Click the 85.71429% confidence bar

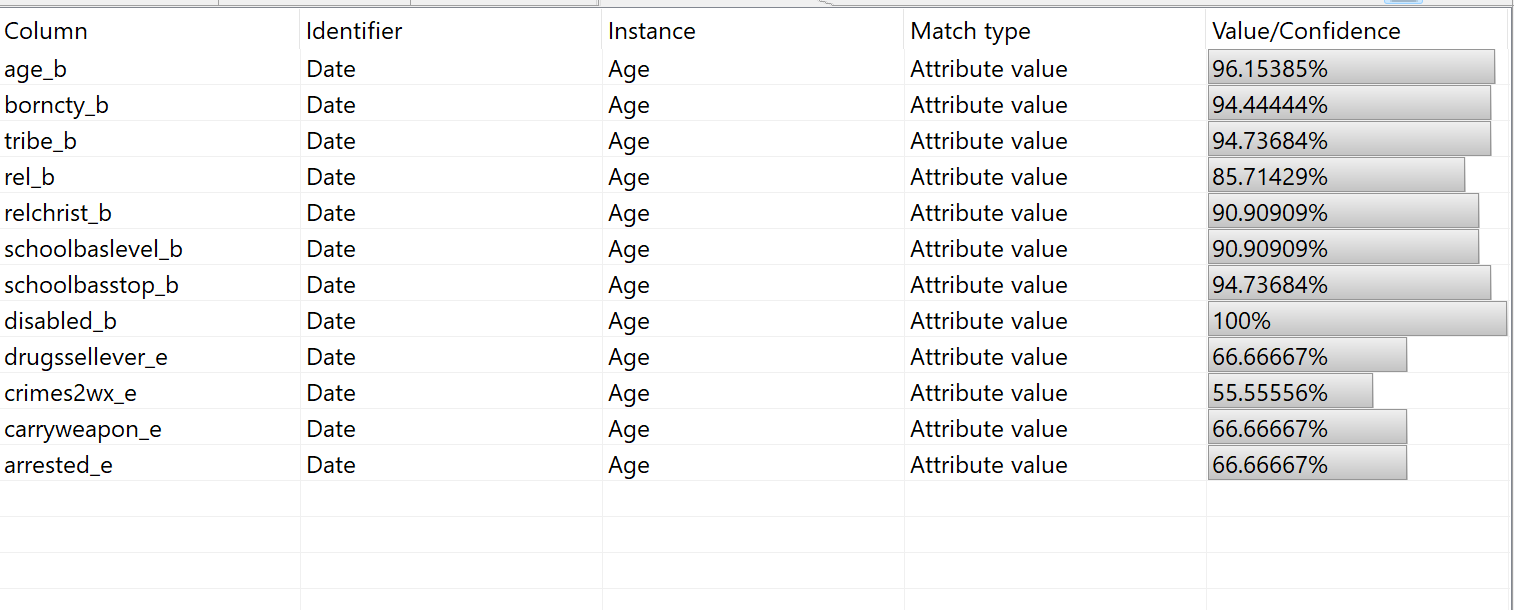click(x=1335, y=177)
